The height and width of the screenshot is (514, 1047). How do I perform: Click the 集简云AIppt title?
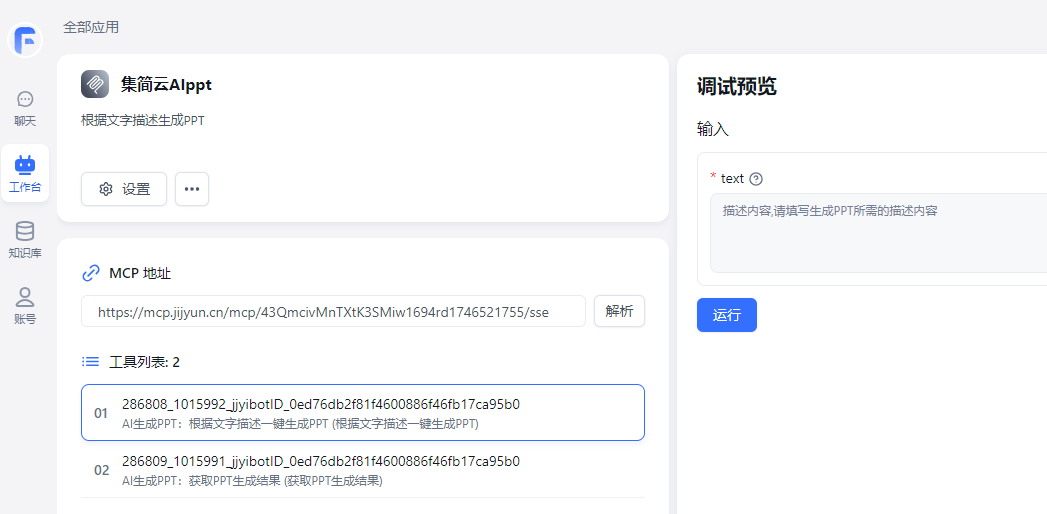click(x=166, y=84)
